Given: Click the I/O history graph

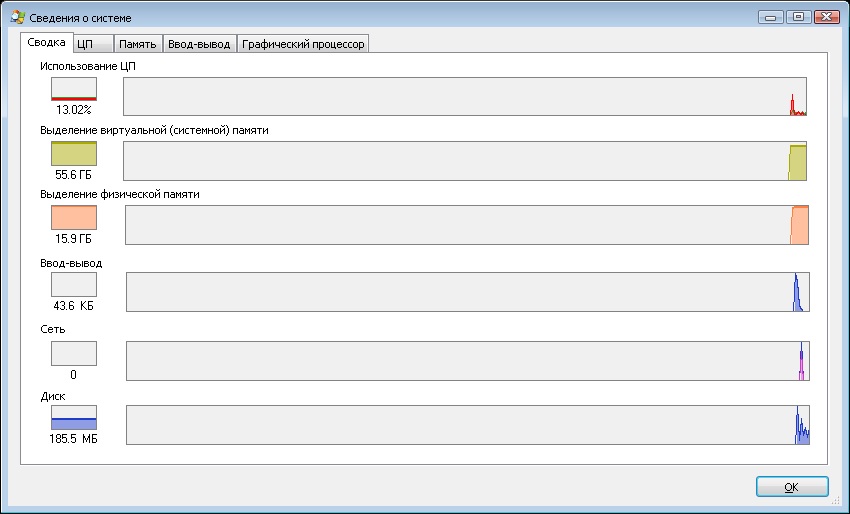Looking at the screenshot, I should (467, 292).
